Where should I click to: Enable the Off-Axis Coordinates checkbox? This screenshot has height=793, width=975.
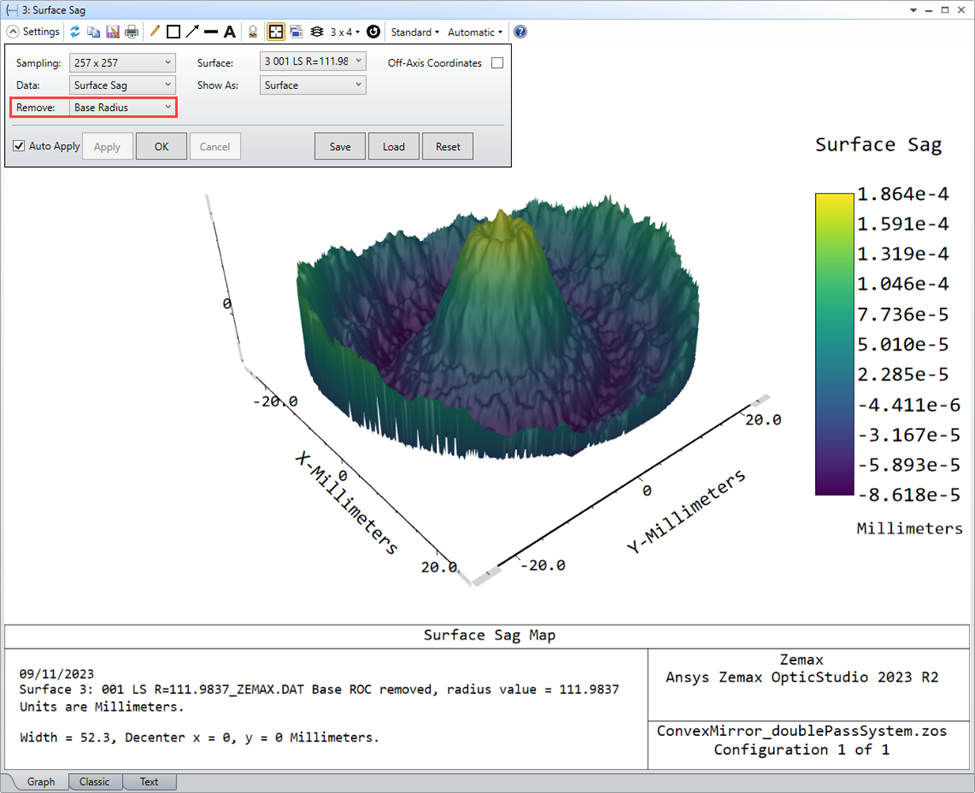pos(497,63)
